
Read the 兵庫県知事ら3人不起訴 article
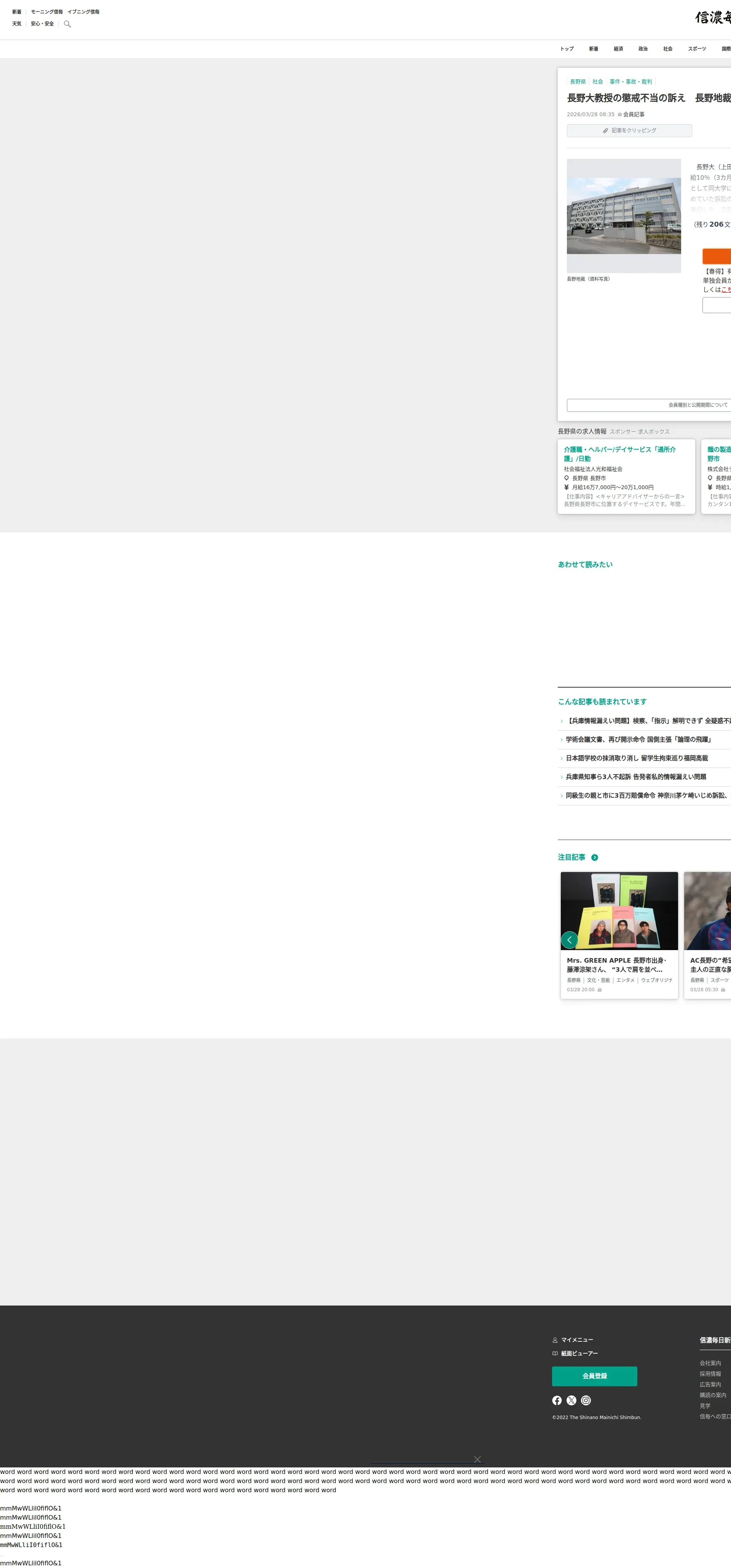coord(636,777)
